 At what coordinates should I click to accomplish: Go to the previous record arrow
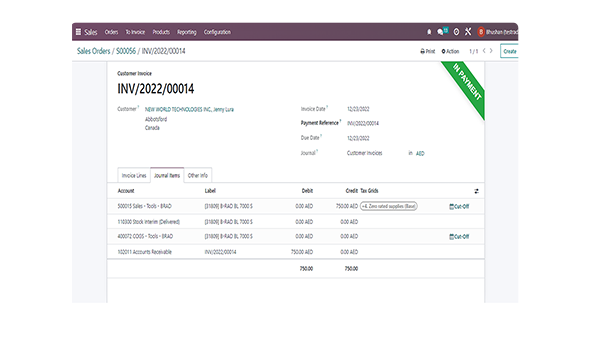484,51
